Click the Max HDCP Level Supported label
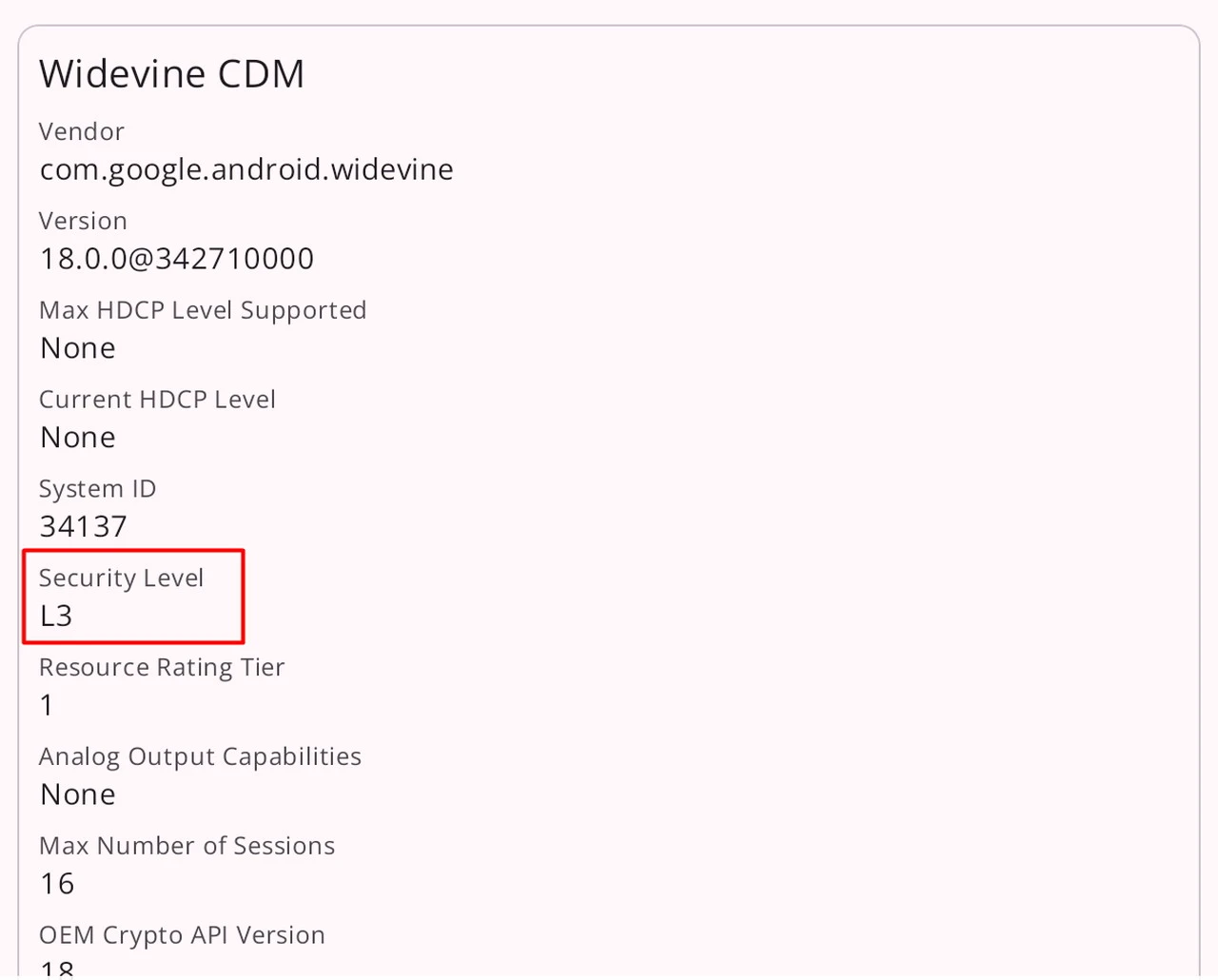1218x980 pixels. [203, 310]
